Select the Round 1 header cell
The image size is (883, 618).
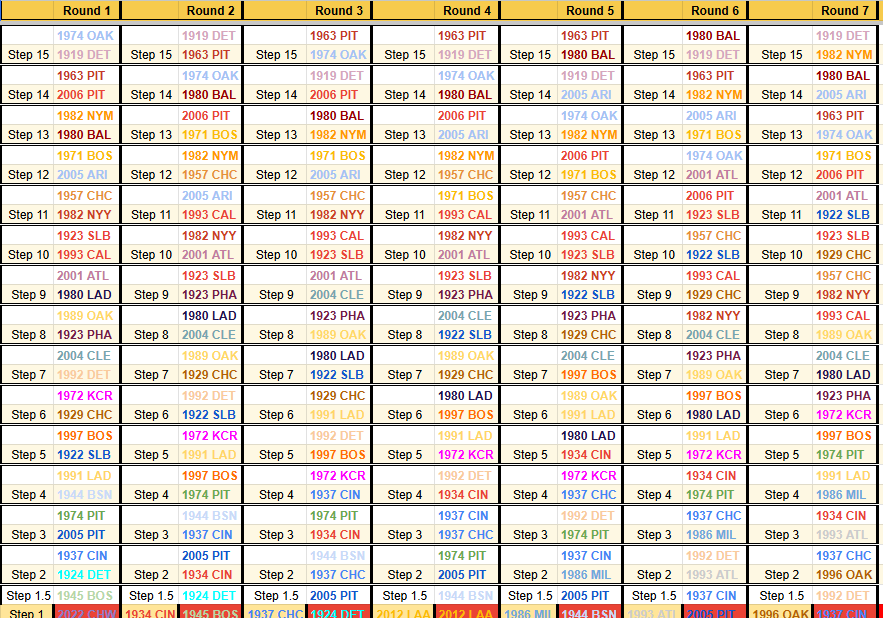87,10
